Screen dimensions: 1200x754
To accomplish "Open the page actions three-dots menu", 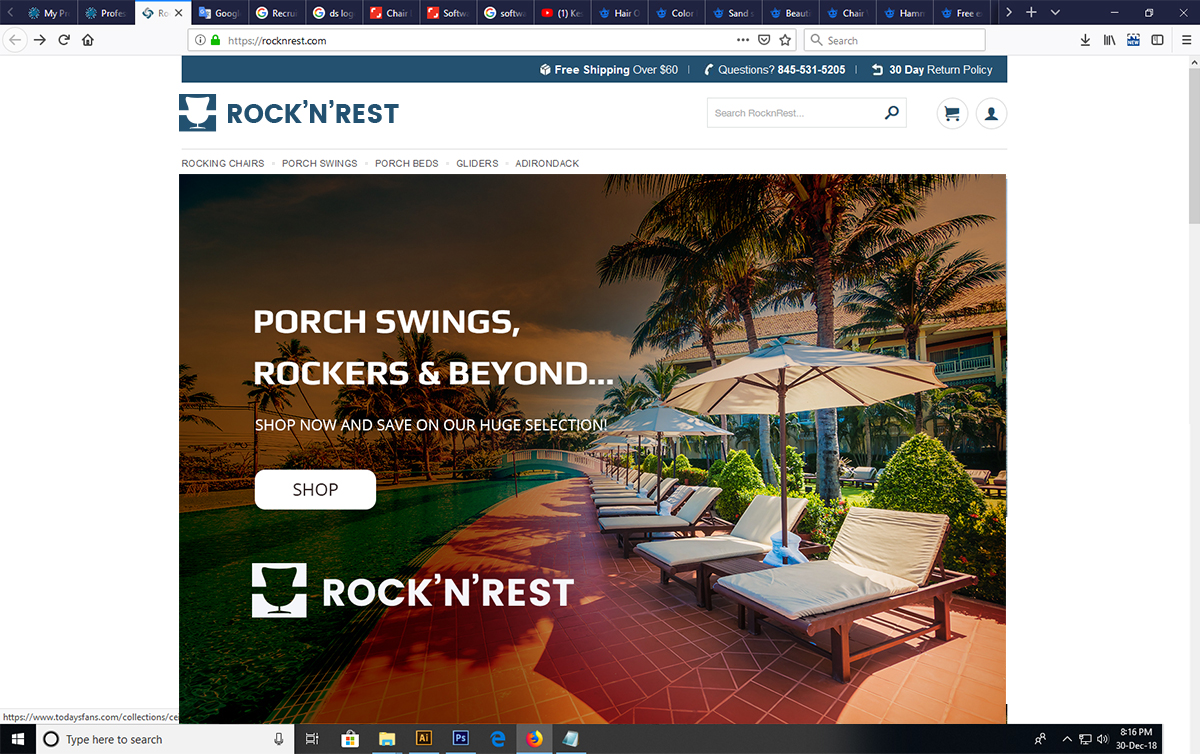I will 742,40.
